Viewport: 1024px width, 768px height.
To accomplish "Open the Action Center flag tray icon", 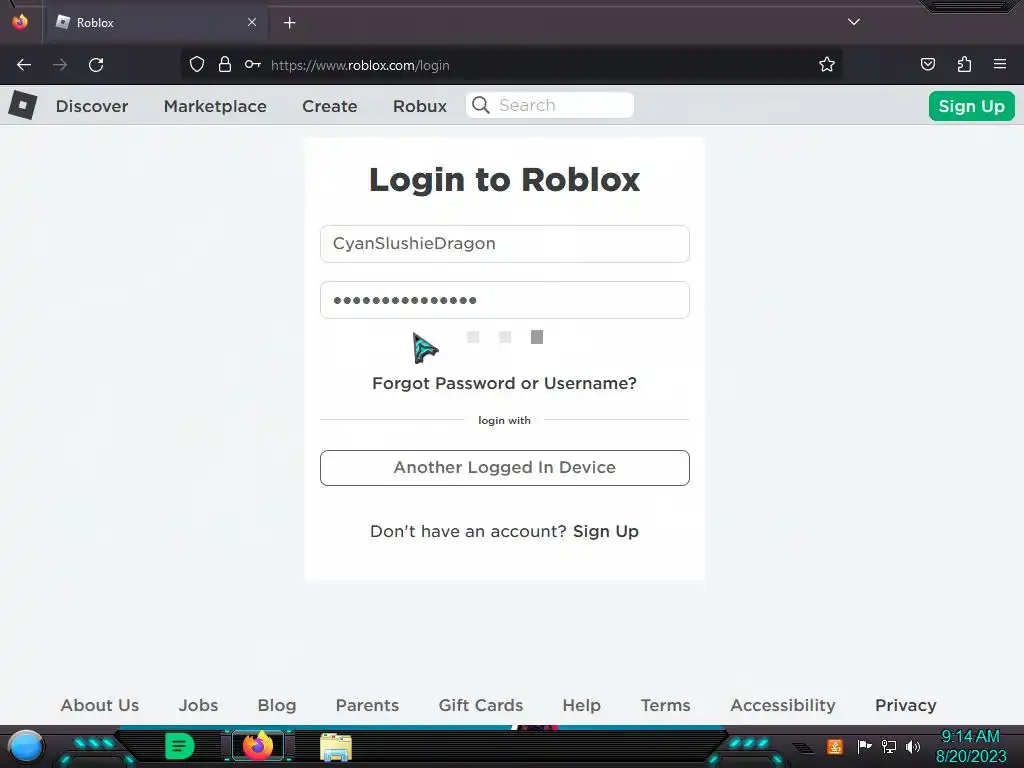I will tap(864, 746).
